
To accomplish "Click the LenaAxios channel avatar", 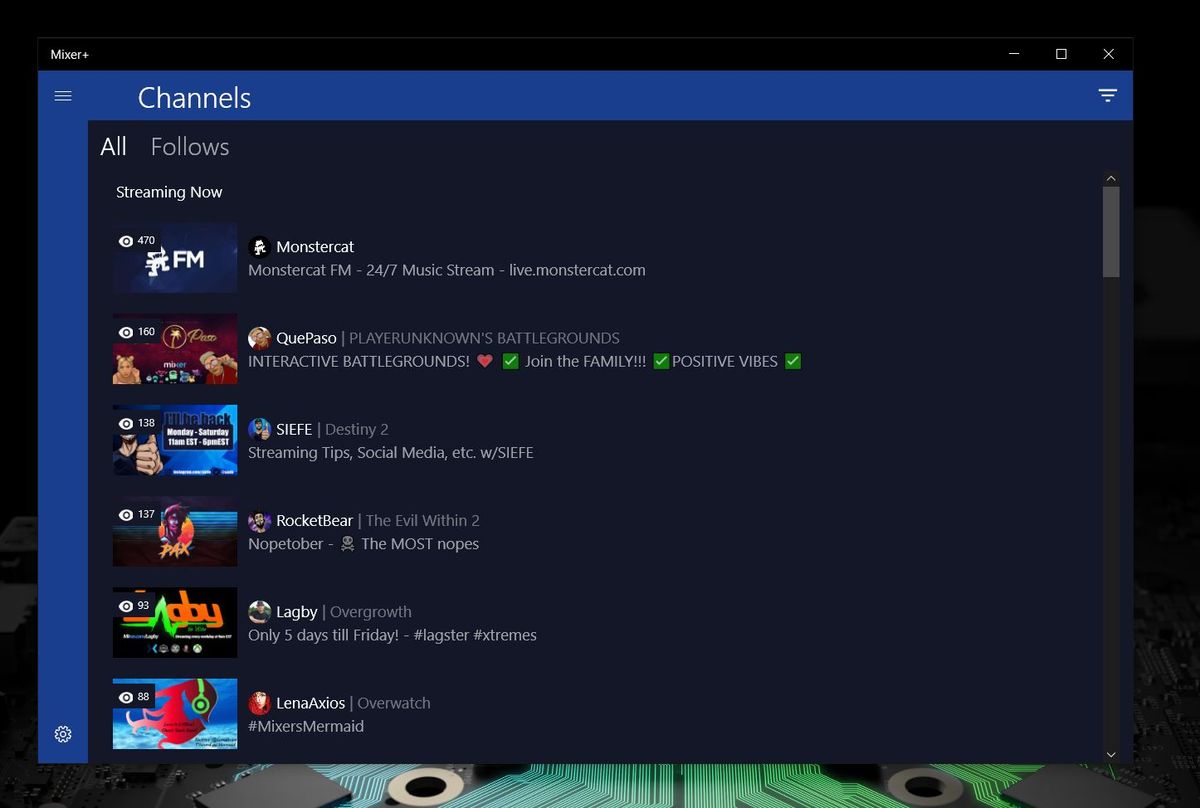I will 259,702.
